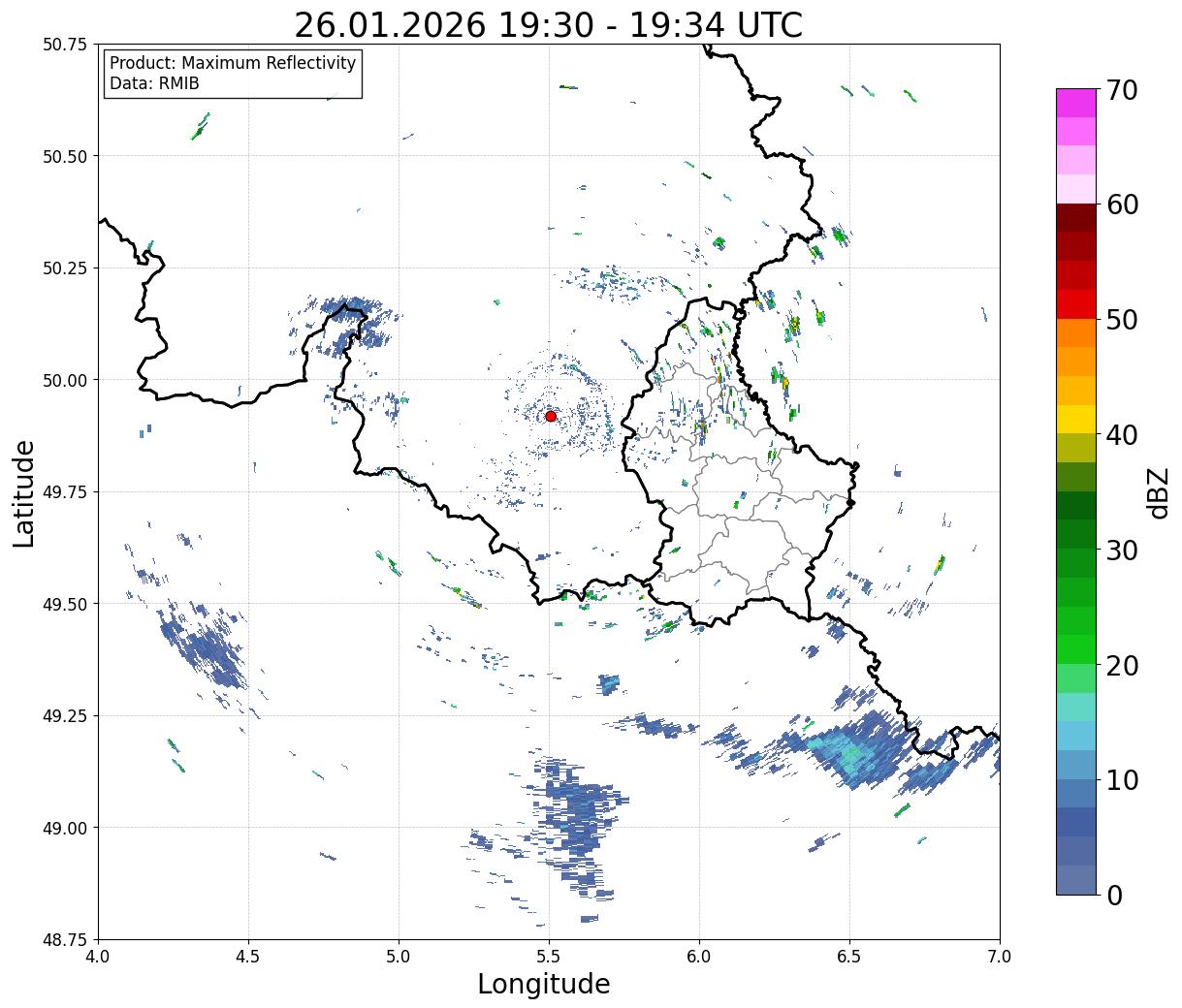Click the longitude tick label 6.0
Image resolution: width=1182 pixels, height=1008 pixels.
pyautogui.click(x=699, y=957)
